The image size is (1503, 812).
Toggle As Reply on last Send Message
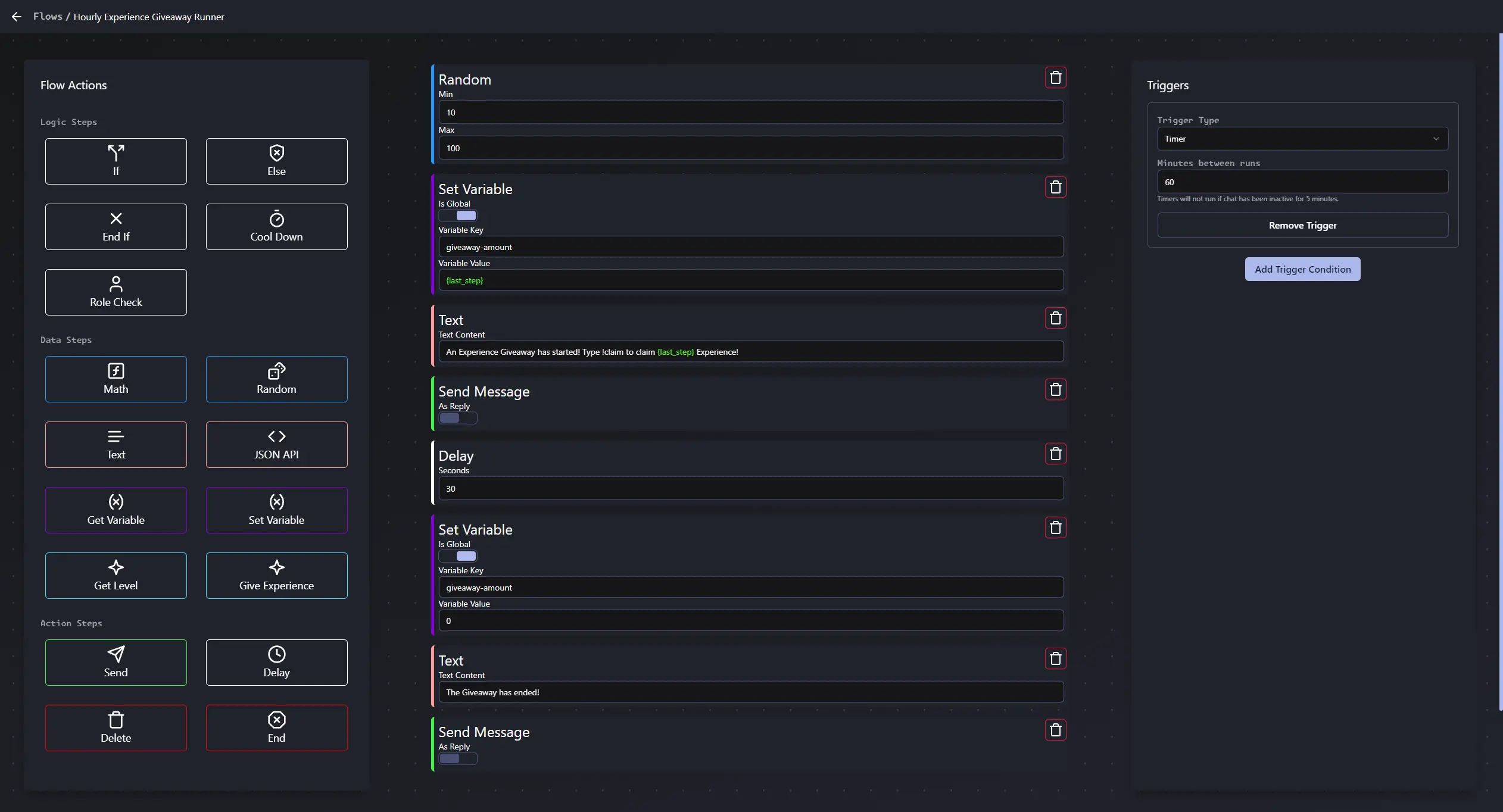(458, 758)
